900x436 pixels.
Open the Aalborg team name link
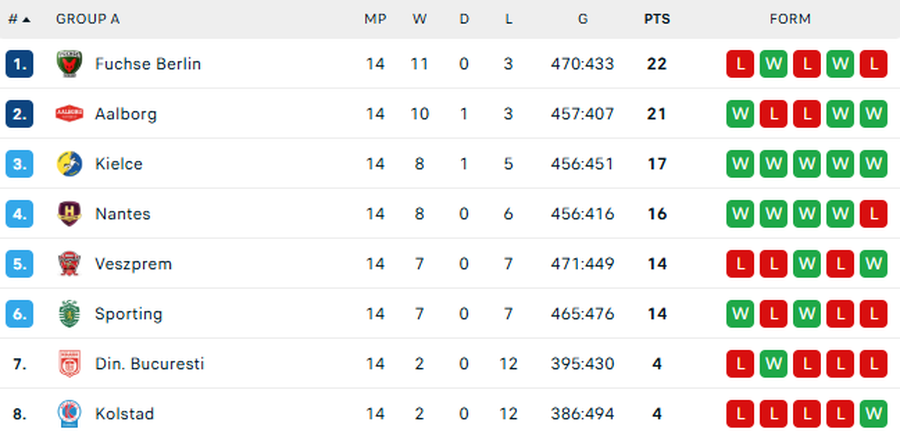(126, 114)
